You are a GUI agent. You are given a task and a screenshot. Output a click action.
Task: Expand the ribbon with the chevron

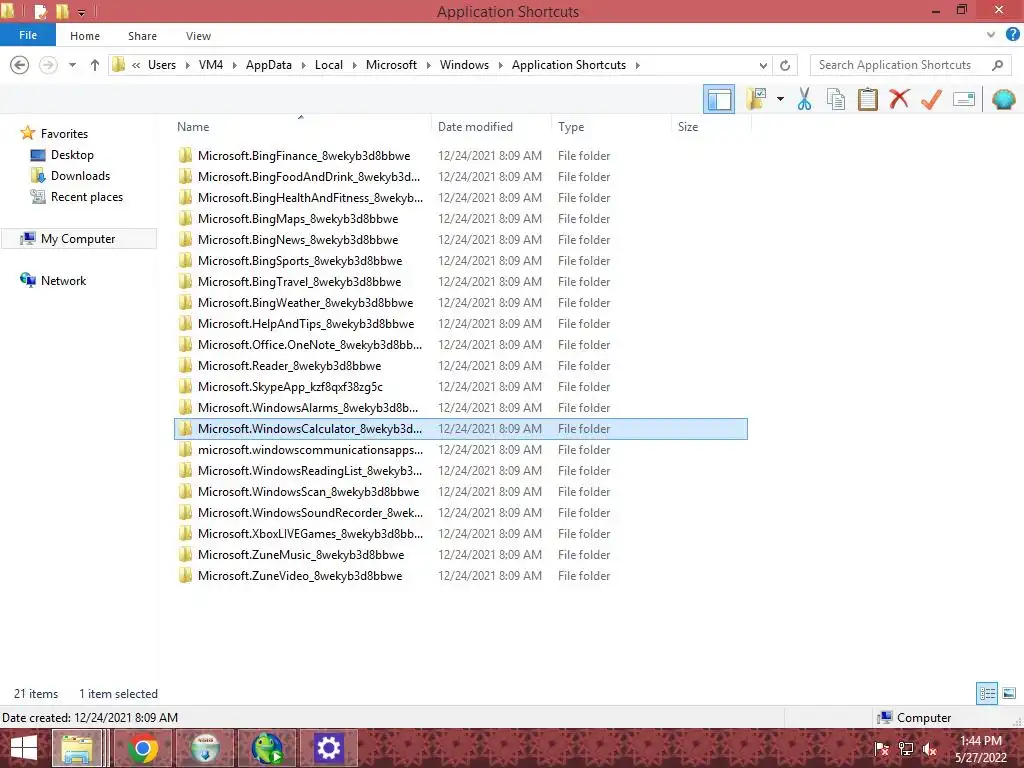(991, 35)
